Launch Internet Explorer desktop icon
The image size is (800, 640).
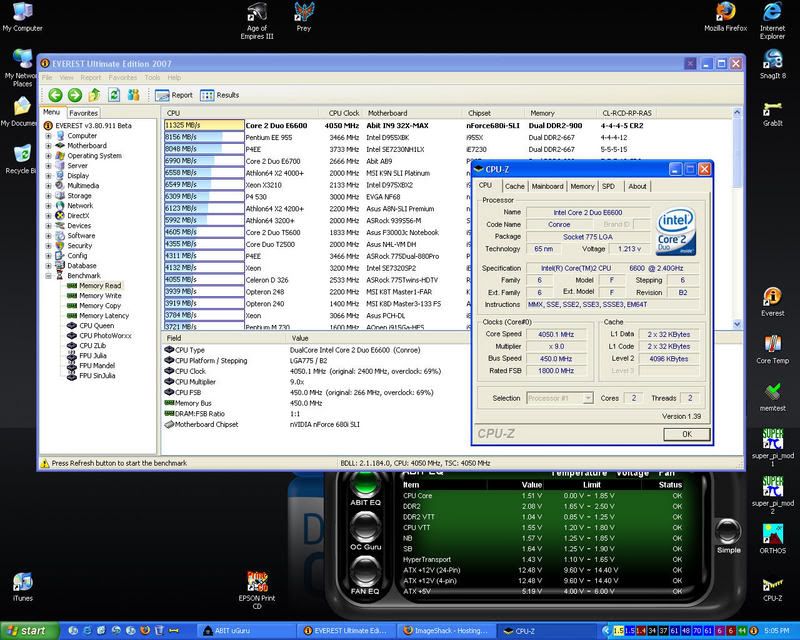(772, 21)
